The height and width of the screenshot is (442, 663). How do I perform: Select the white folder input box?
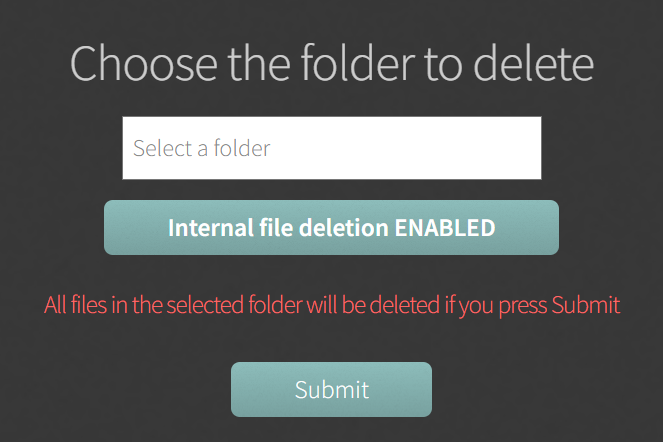click(332, 148)
